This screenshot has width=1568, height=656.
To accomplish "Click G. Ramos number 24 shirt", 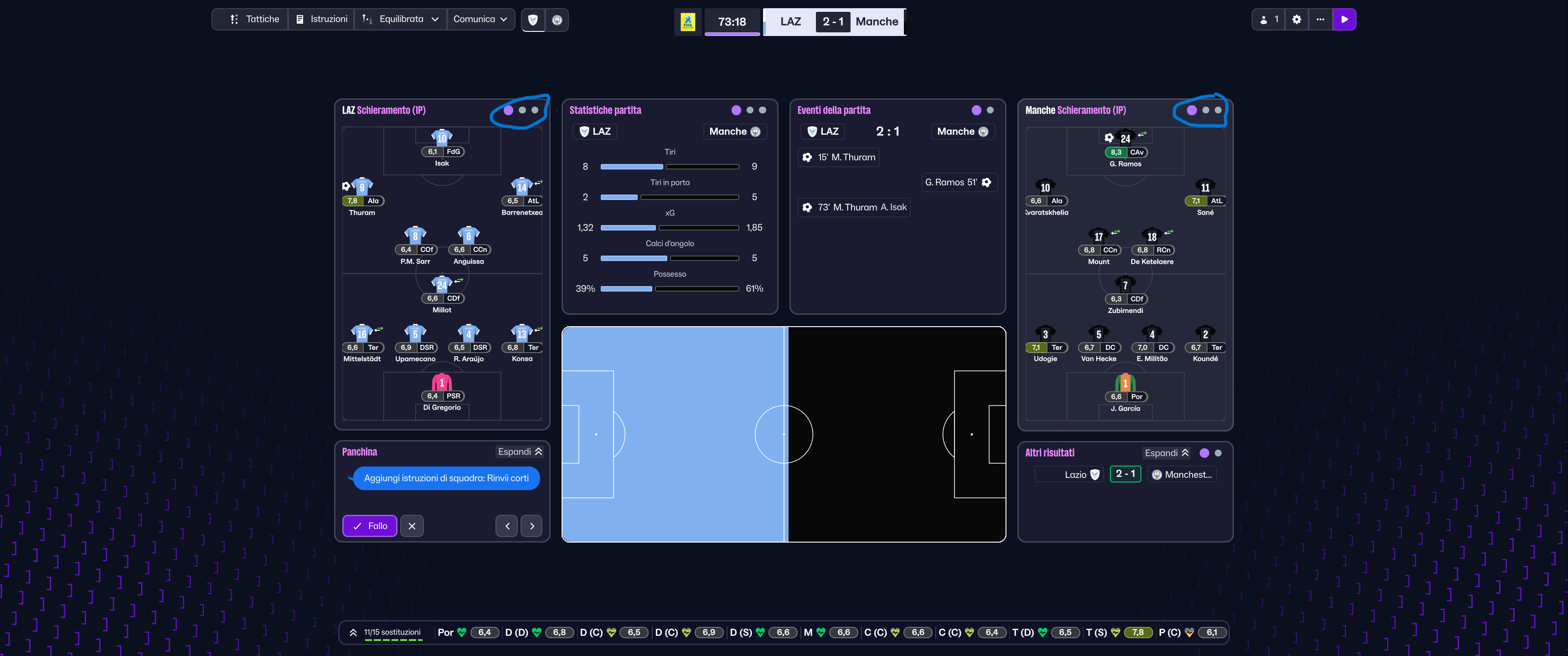I will click(x=1125, y=138).
